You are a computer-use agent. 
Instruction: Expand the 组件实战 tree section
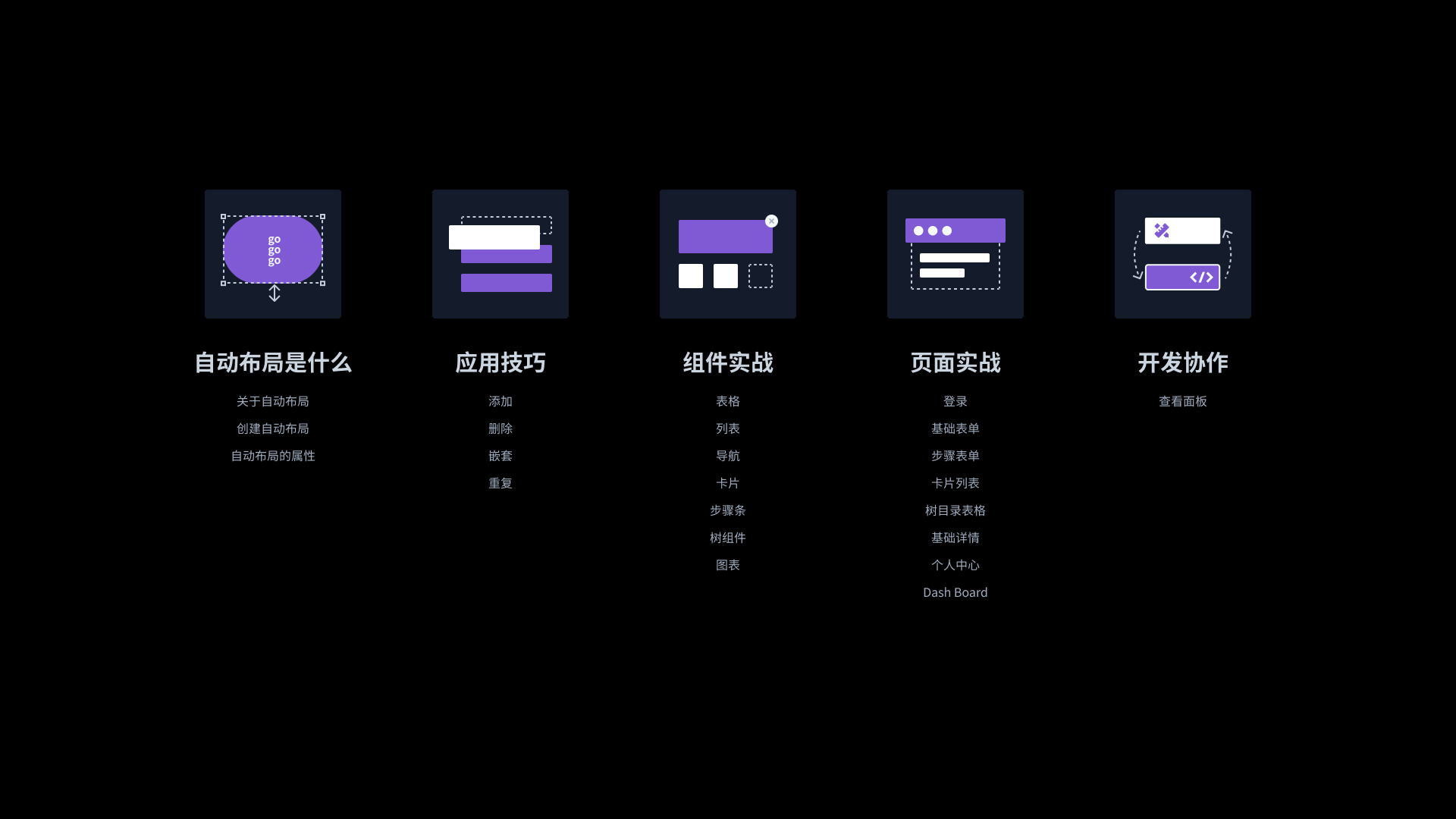pos(728,362)
